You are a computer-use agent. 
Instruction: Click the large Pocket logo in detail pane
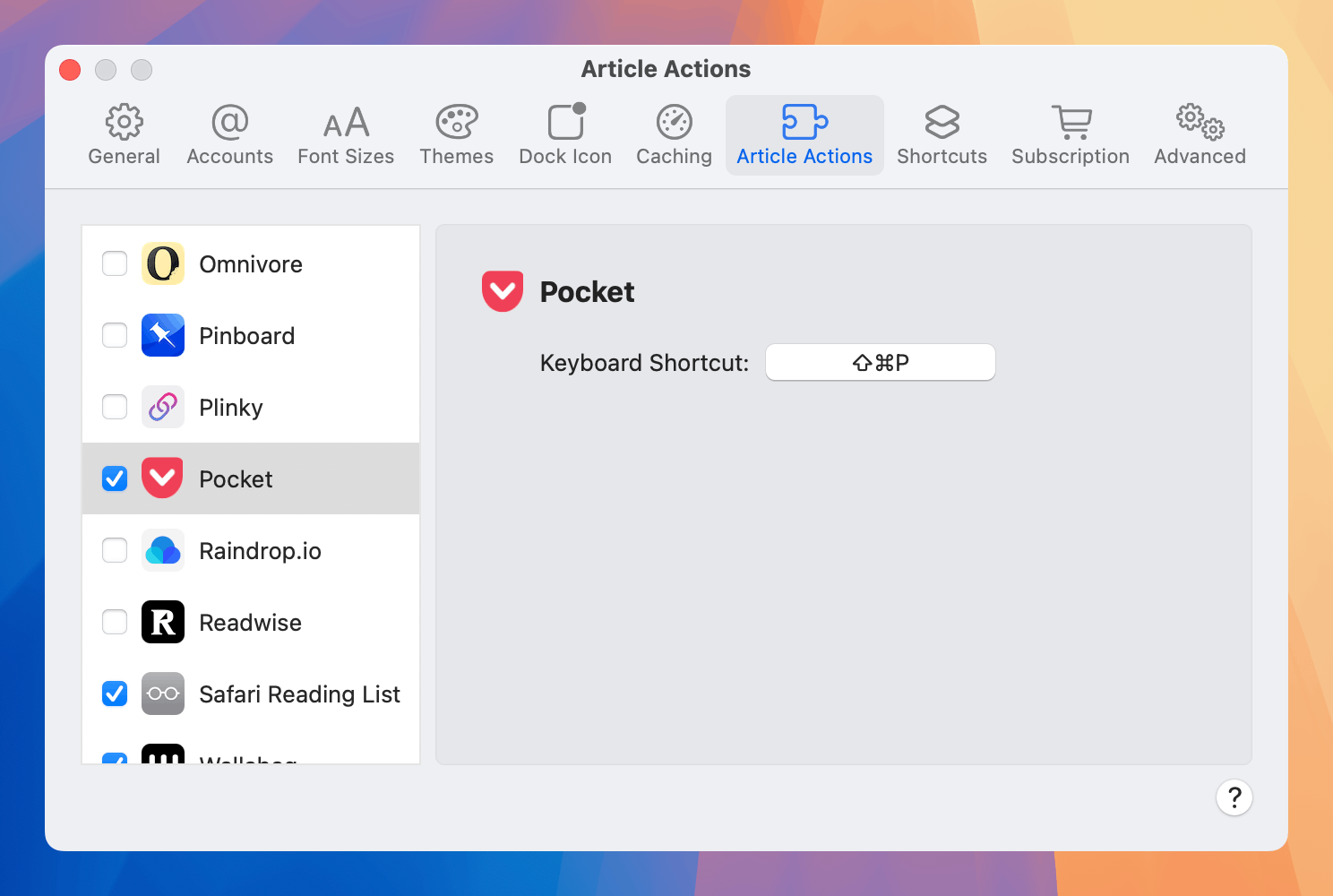coord(503,291)
